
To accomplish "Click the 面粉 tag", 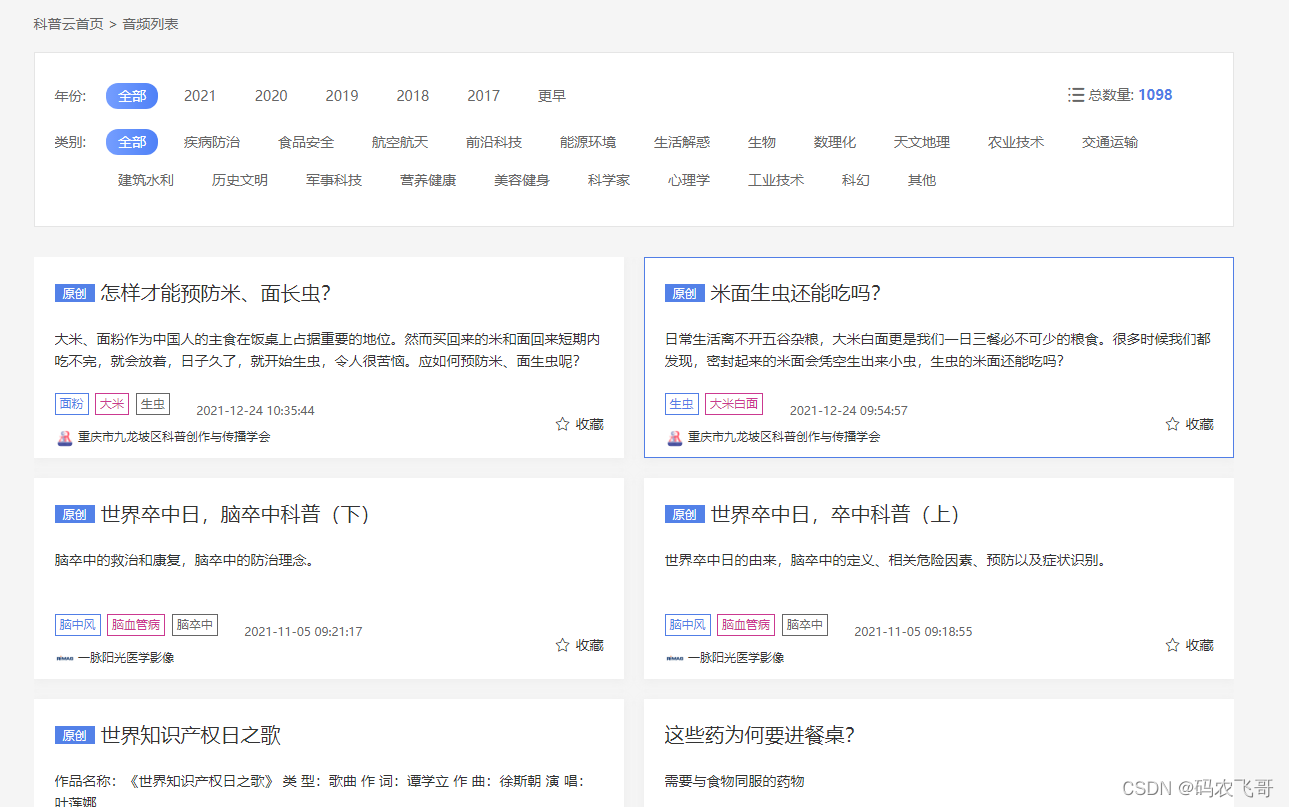I will pos(72,404).
